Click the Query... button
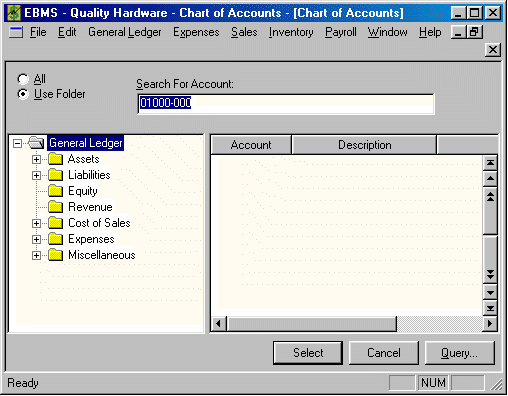Screen dimensions: 508x396 pos(459,353)
